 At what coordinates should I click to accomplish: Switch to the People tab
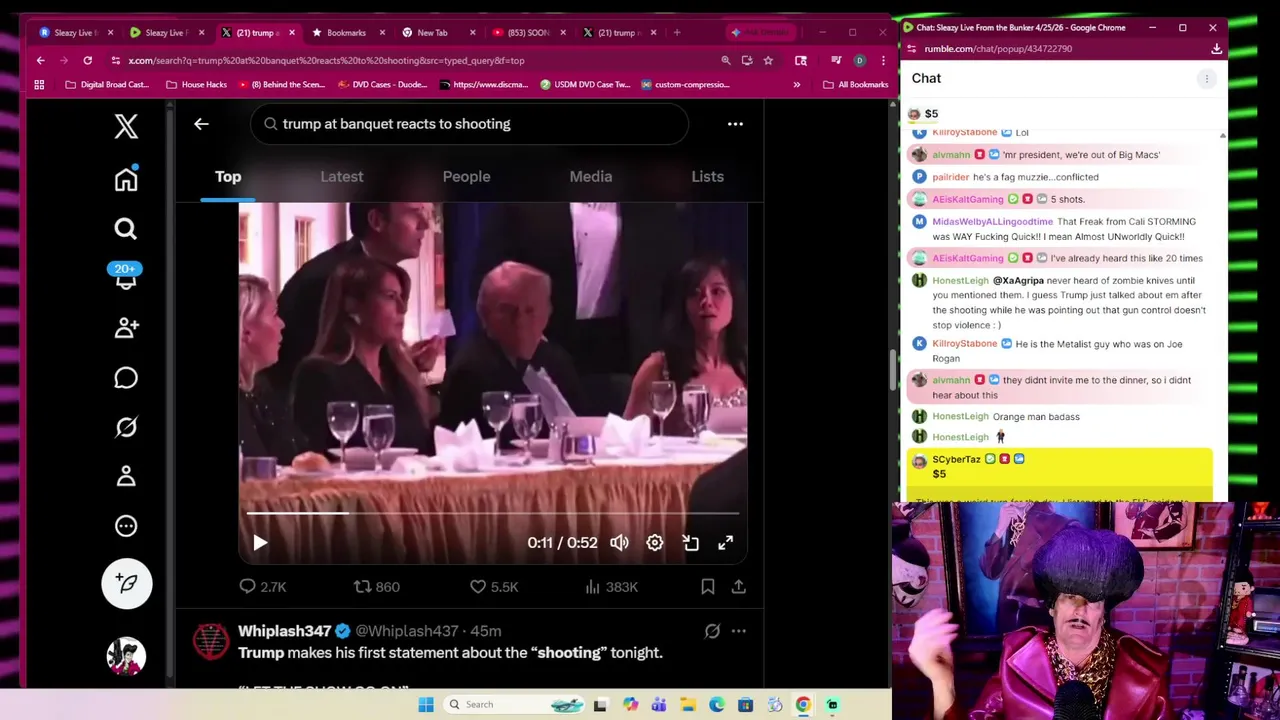click(466, 177)
